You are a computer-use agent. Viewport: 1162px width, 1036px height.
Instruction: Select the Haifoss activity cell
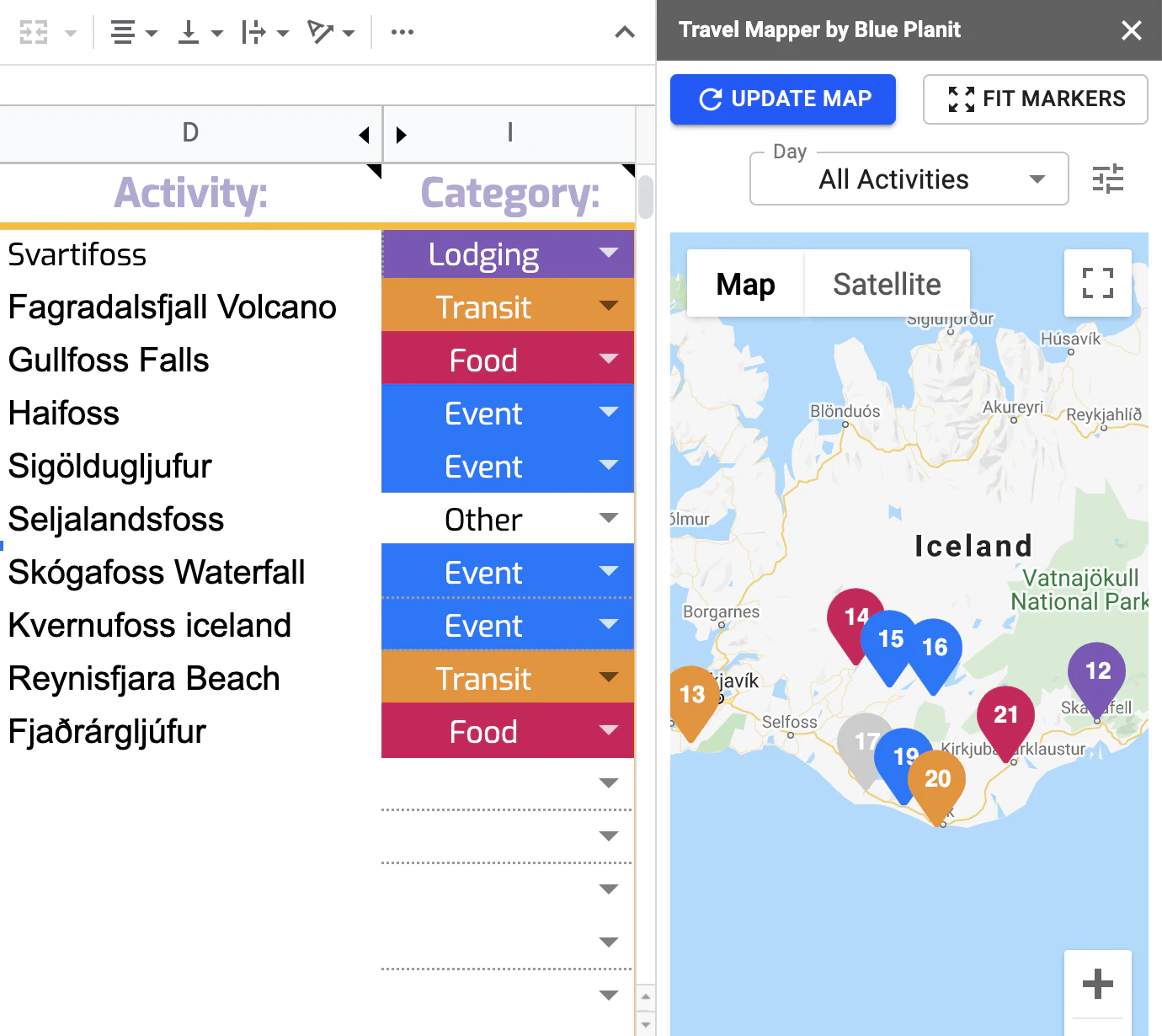190,413
